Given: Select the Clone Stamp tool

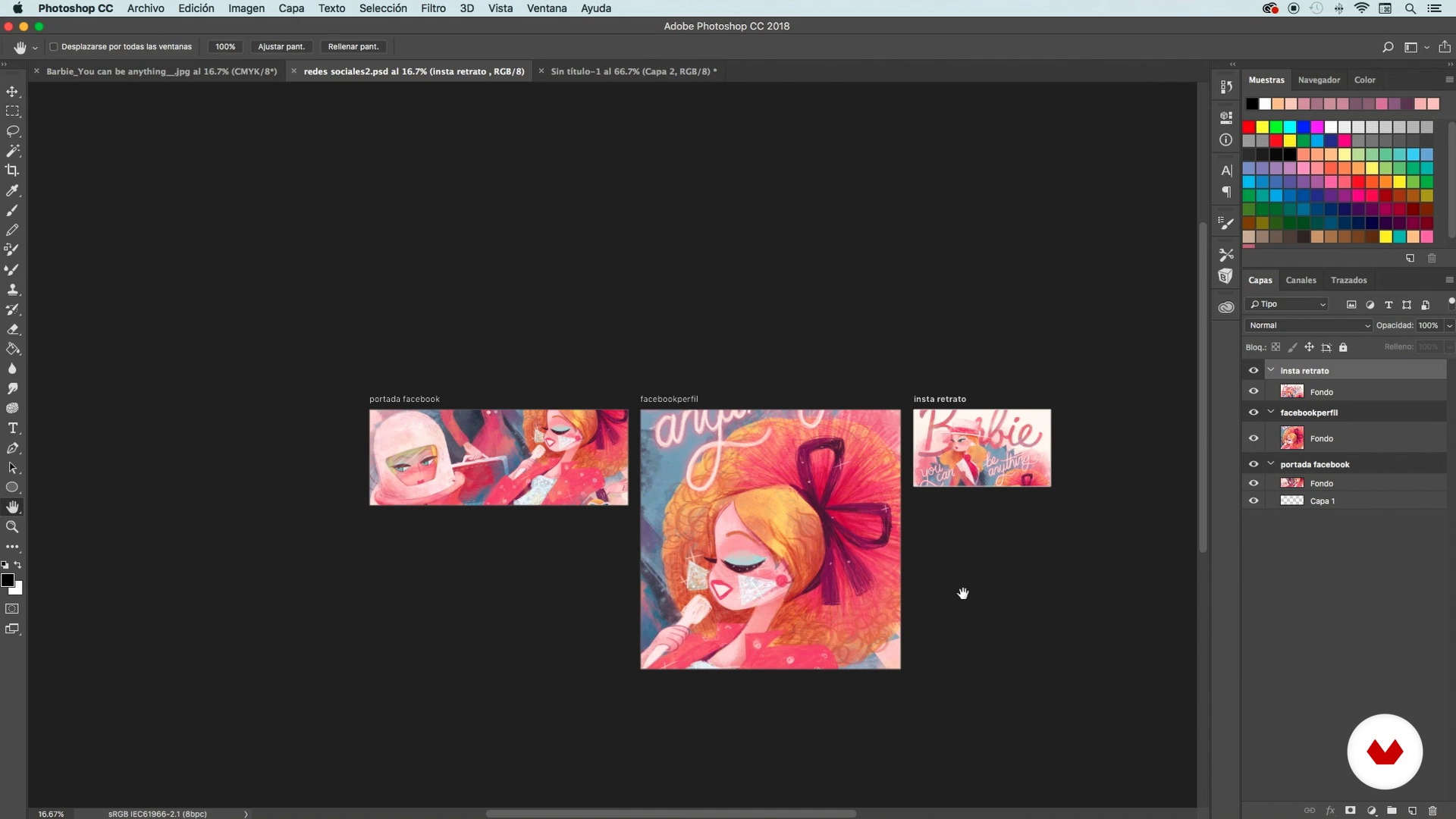Looking at the screenshot, I should click(13, 290).
